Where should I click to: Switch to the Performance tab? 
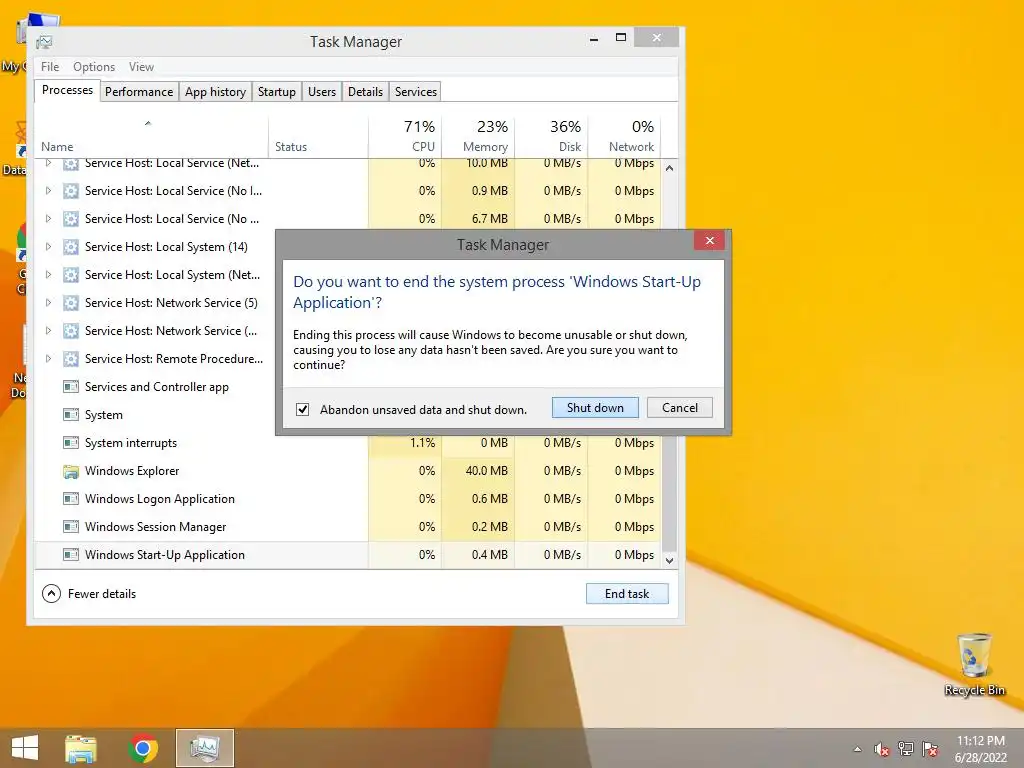(x=139, y=92)
